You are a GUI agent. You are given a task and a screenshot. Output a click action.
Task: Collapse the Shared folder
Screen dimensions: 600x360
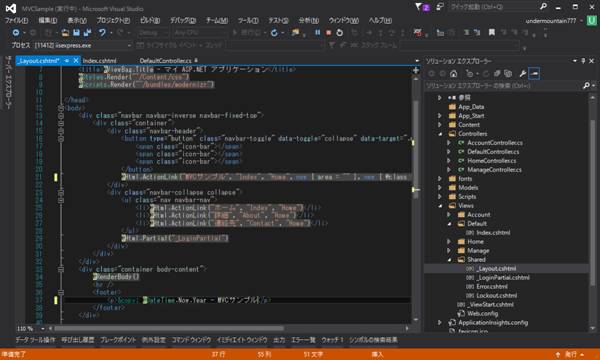tap(449, 260)
